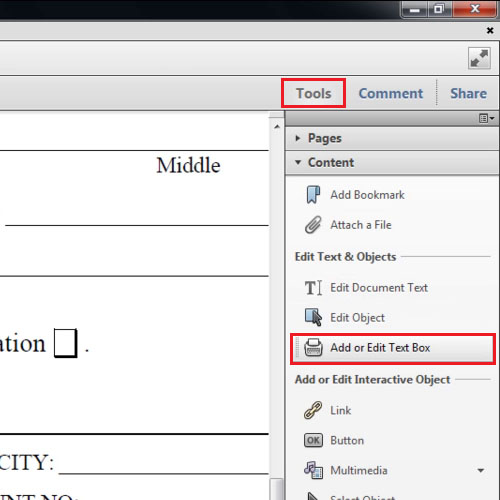Viewport: 500px width, 500px height.
Task: Open the Share pane tab
Action: [x=468, y=93]
